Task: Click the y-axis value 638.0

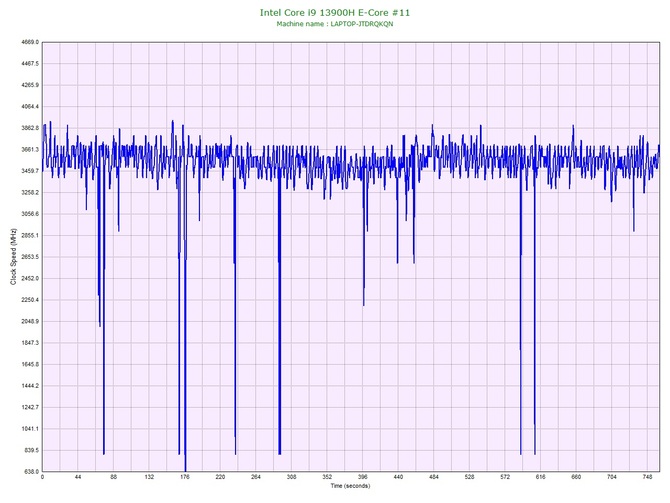Action: click(x=31, y=472)
